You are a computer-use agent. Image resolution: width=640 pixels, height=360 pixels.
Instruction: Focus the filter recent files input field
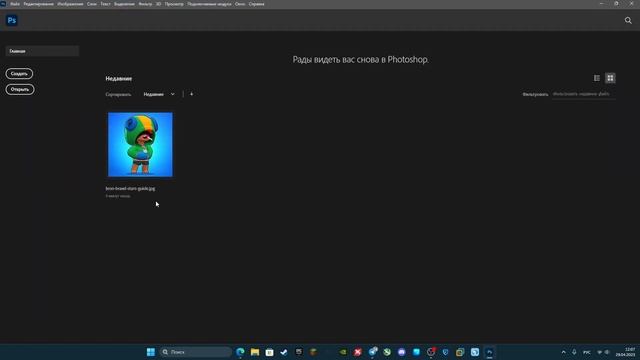tap(584, 94)
